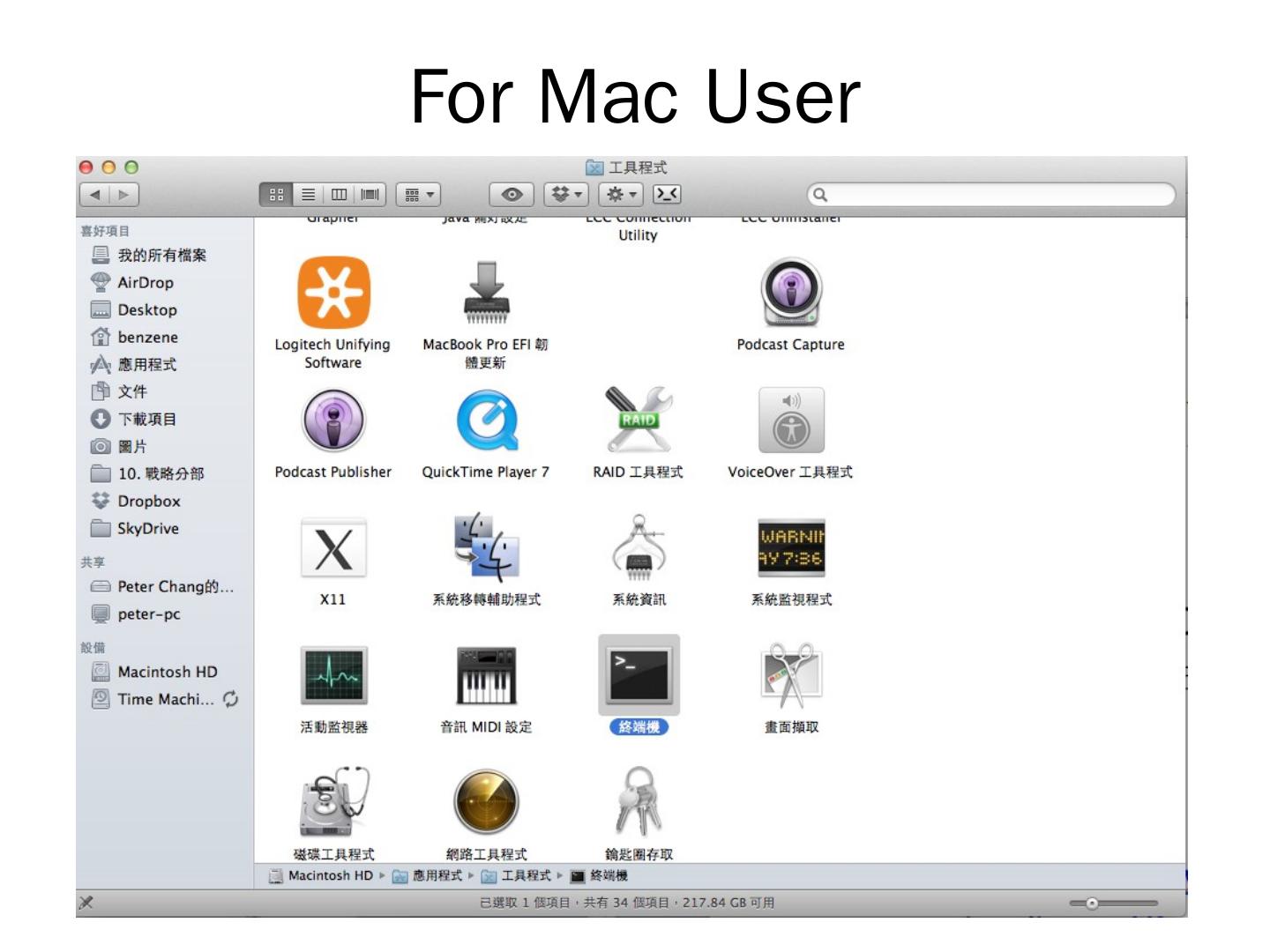Go back in Finder history

coord(94,195)
